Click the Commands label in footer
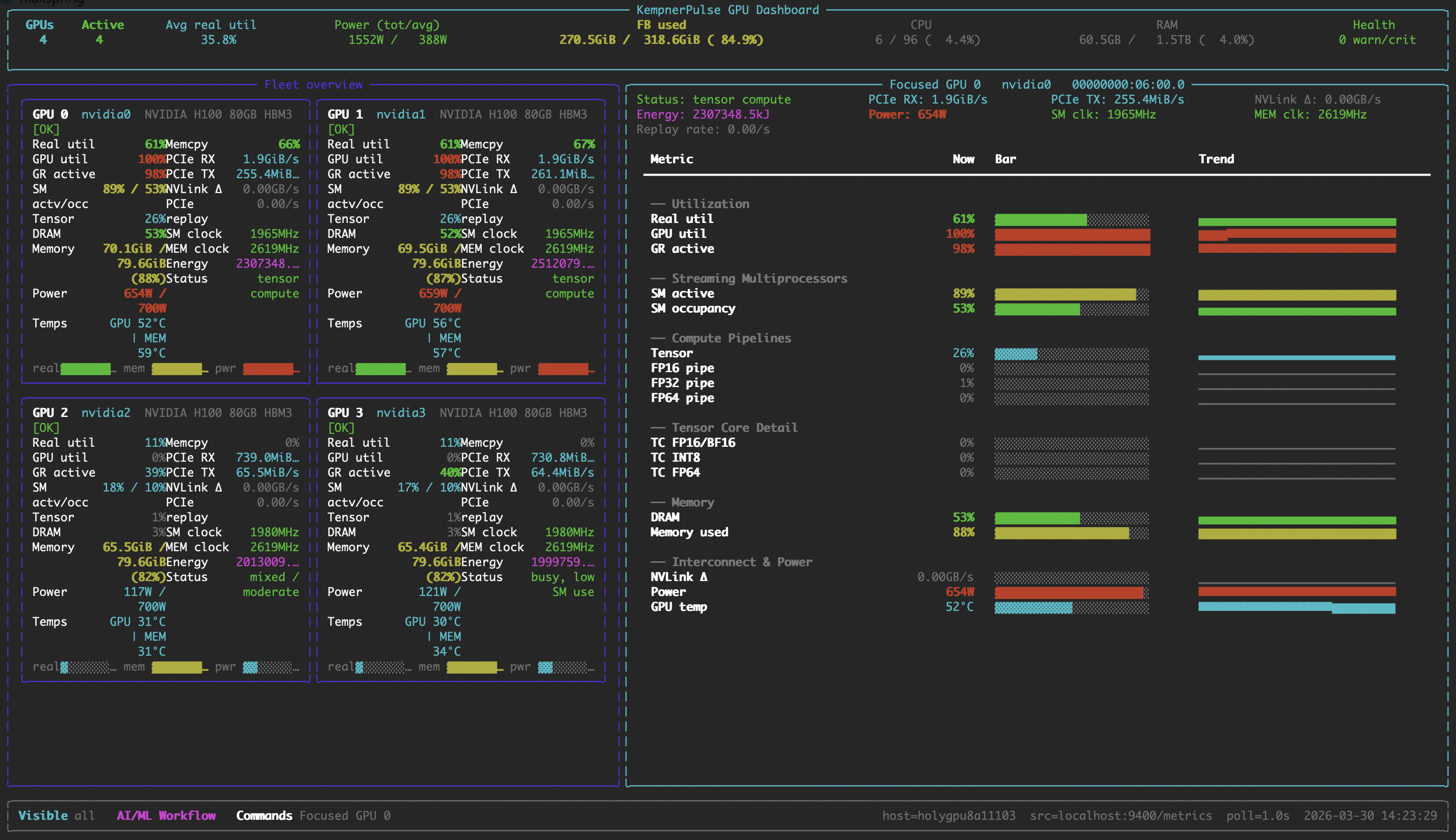The height and width of the screenshot is (840, 1456). point(264,815)
